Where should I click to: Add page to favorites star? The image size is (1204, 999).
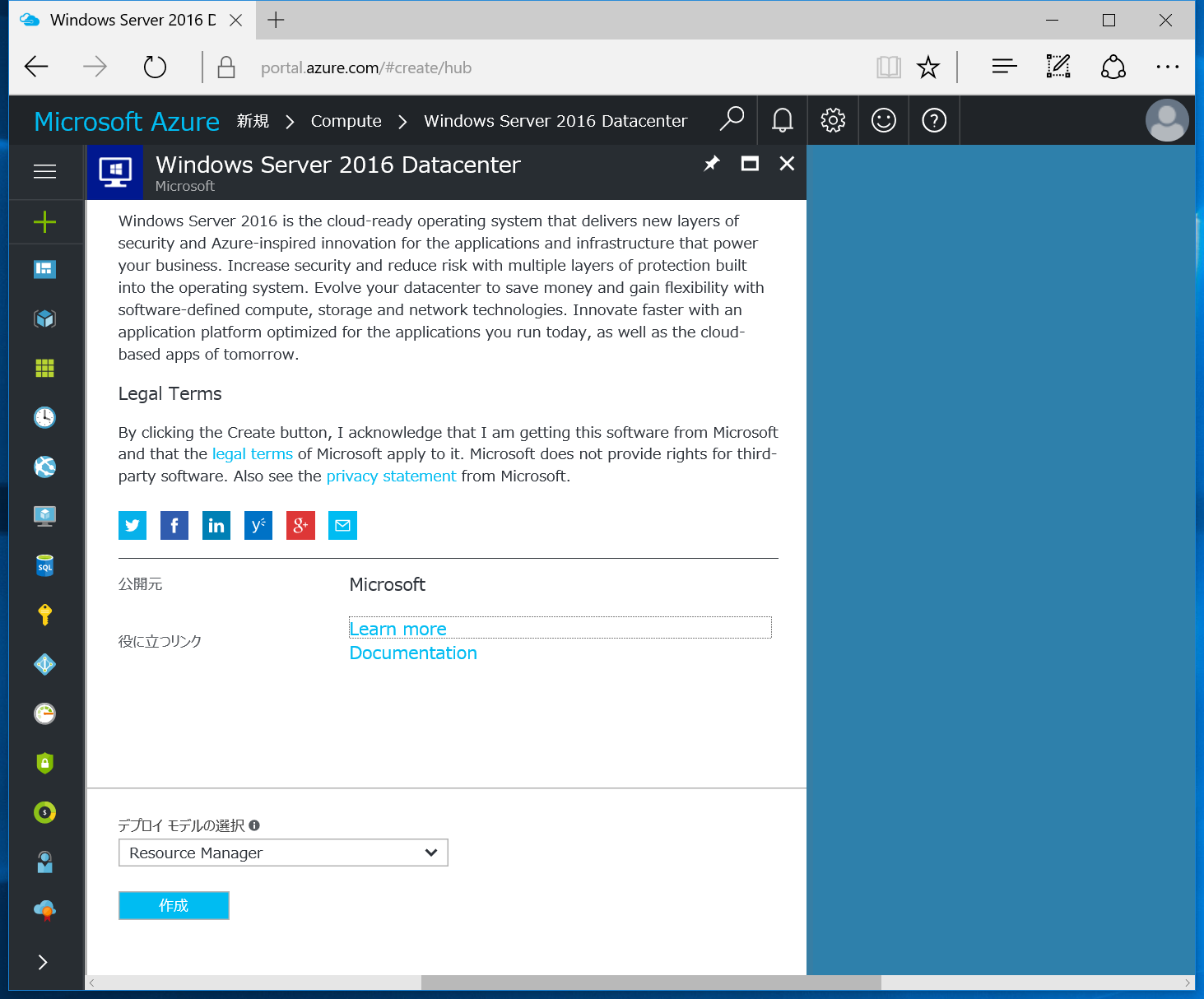click(x=928, y=67)
